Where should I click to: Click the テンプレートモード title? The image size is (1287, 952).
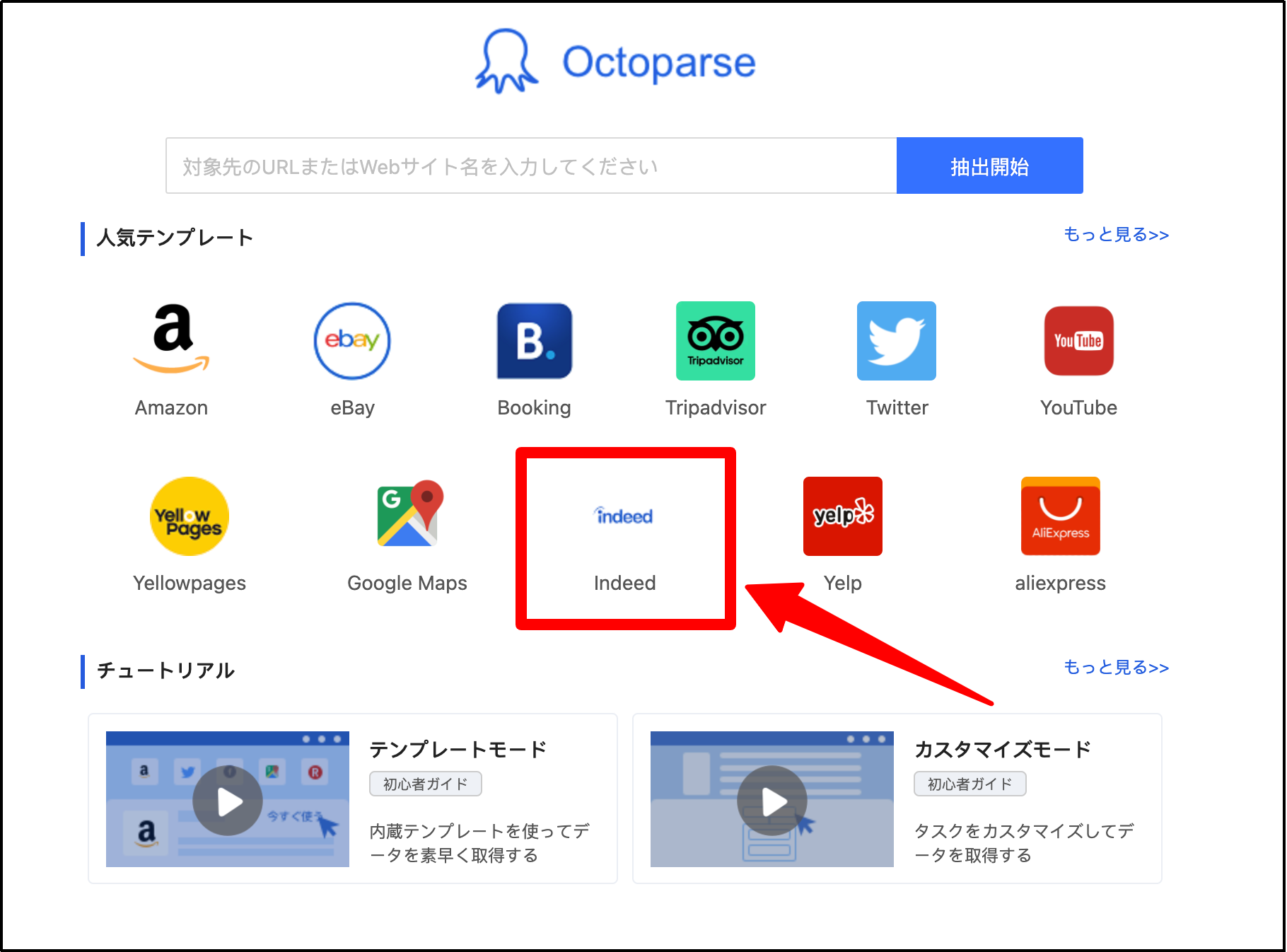coord(458,749)
